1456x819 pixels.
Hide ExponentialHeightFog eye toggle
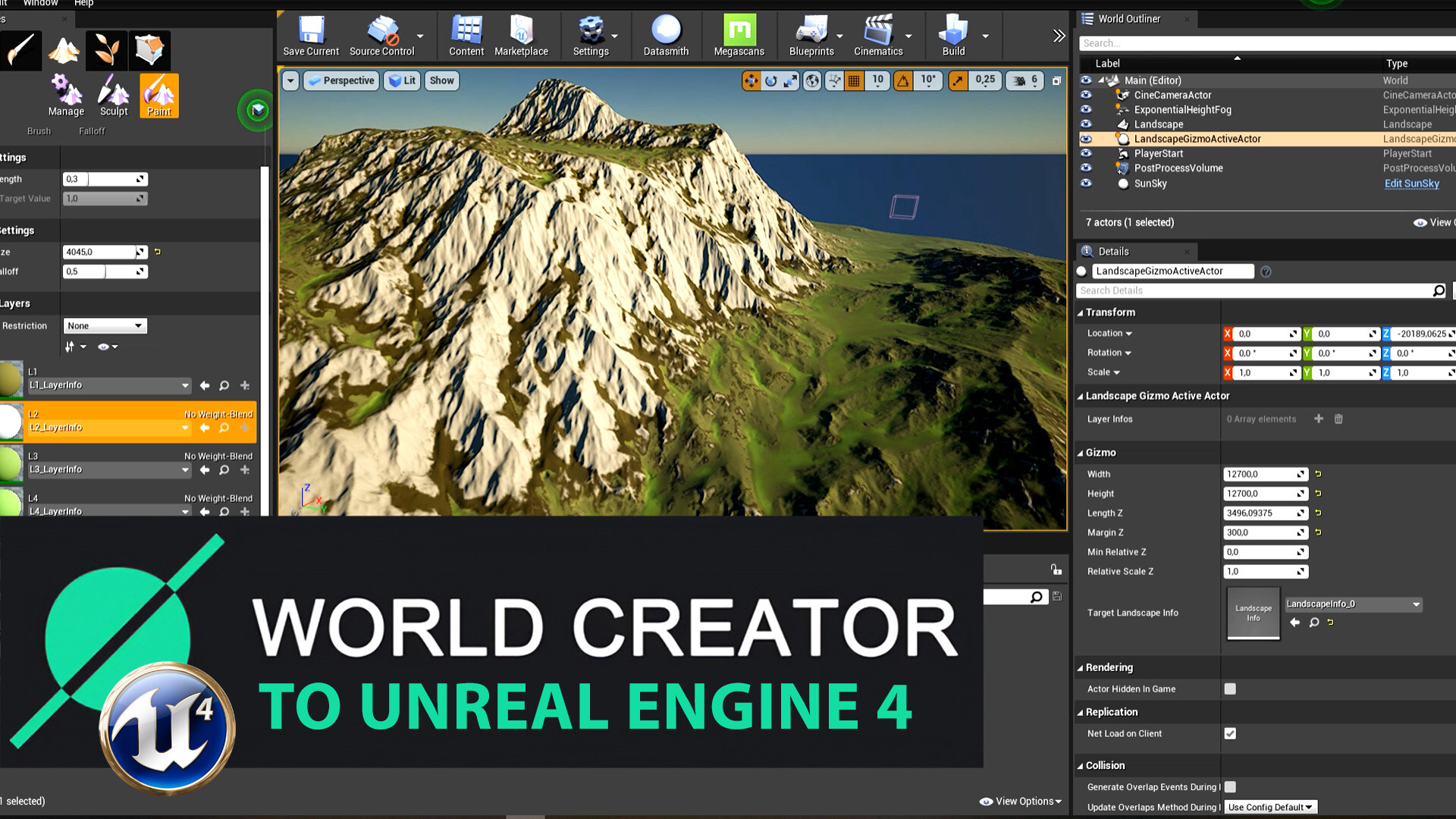pyautogui.click(x=1086, y=109)
